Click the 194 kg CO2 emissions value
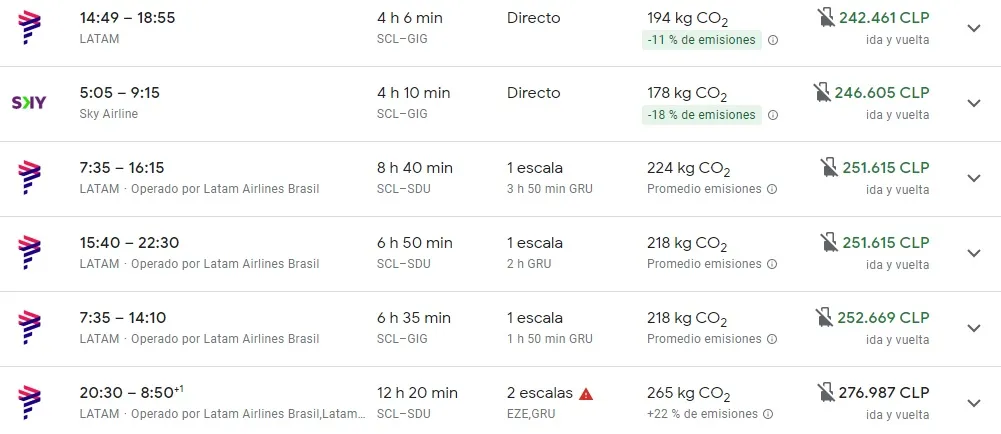Screen dimensions: 1001x434 pyautogui.click(x=687, y=18)
